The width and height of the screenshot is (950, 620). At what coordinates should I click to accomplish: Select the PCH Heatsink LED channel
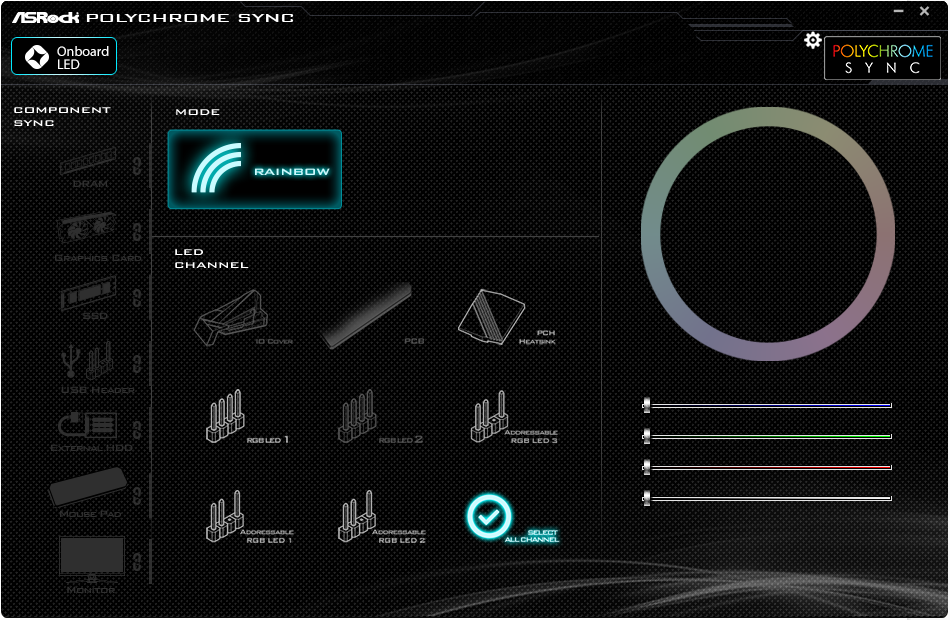click(x=507, y=318)
